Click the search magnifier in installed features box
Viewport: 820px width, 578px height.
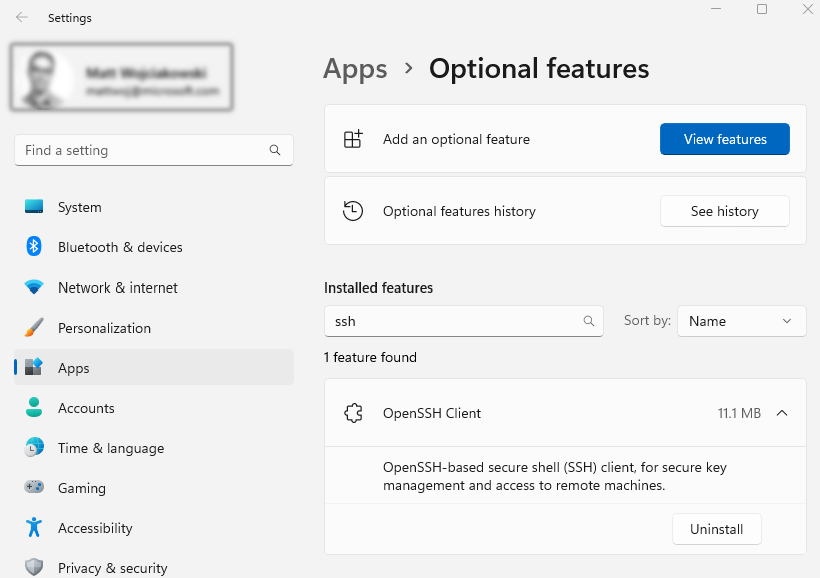click(589, 321)
